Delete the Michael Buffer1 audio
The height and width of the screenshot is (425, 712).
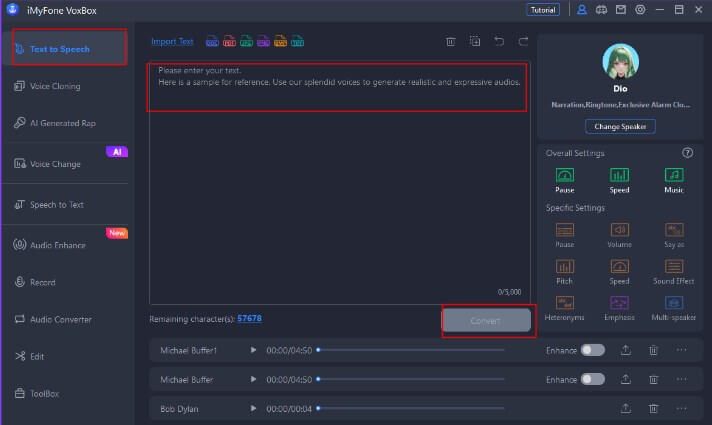click(x=653, y=350)
